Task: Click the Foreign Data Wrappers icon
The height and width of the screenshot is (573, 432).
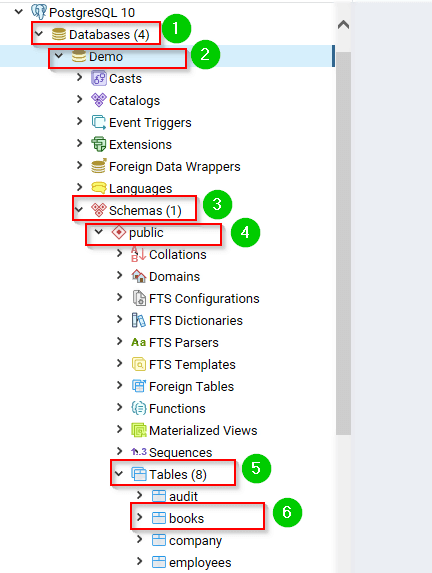Action: [99, 166]
